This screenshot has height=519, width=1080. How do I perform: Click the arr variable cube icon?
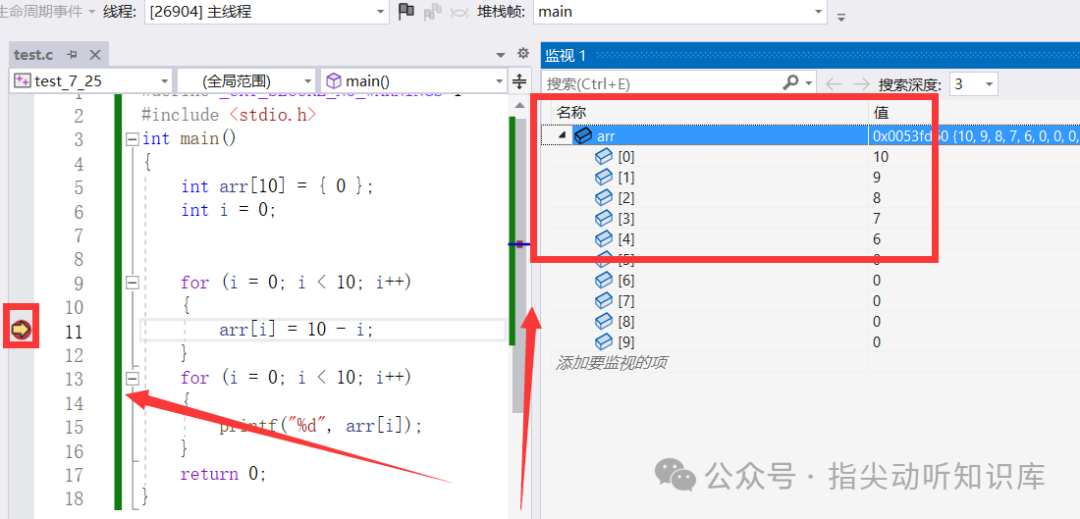583,136
